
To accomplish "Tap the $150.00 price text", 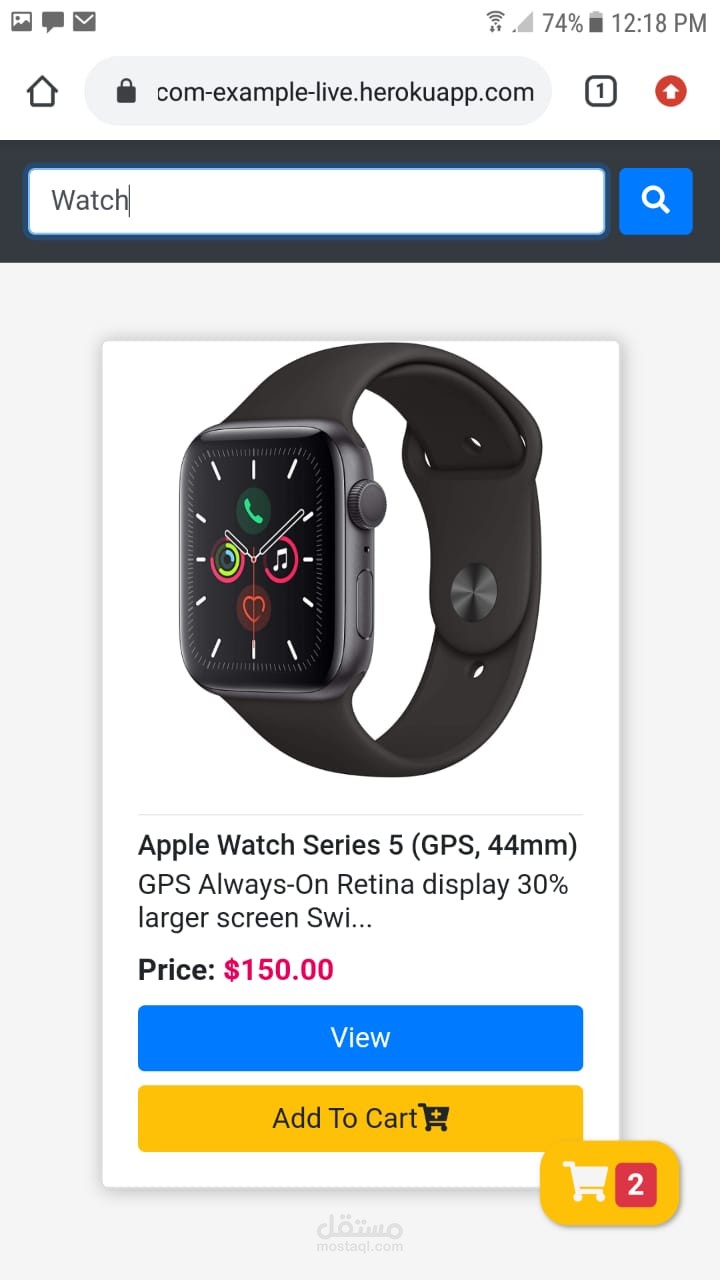I will pyautogui.click(x=279, y=970).
